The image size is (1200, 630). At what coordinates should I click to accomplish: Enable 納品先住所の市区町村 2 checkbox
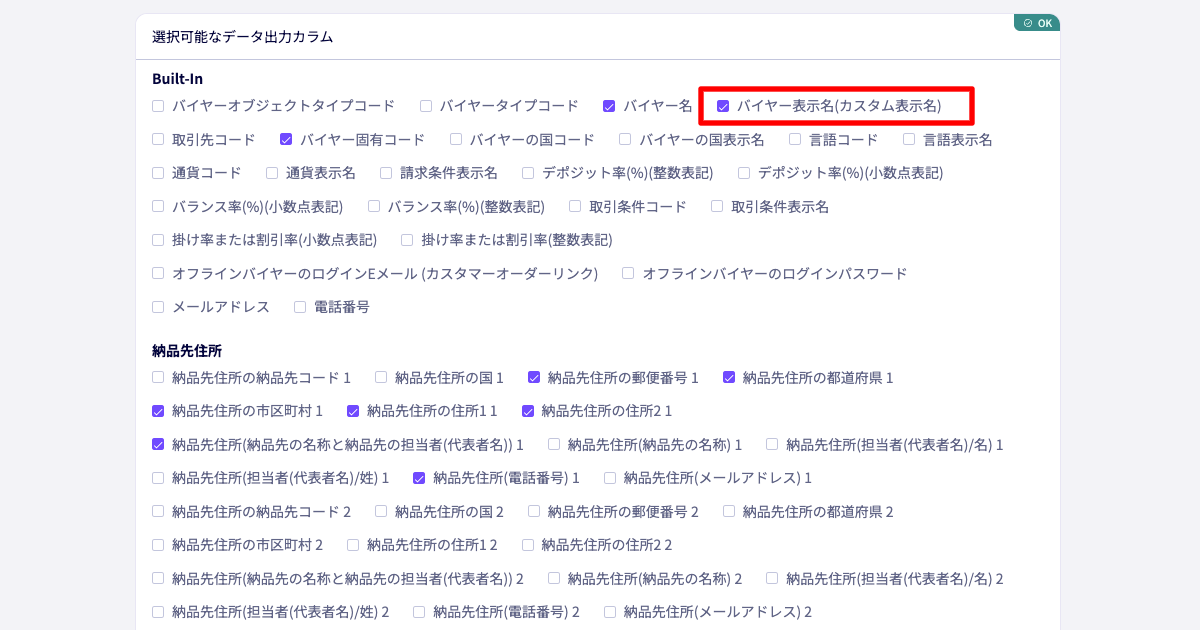pos(158,545)
